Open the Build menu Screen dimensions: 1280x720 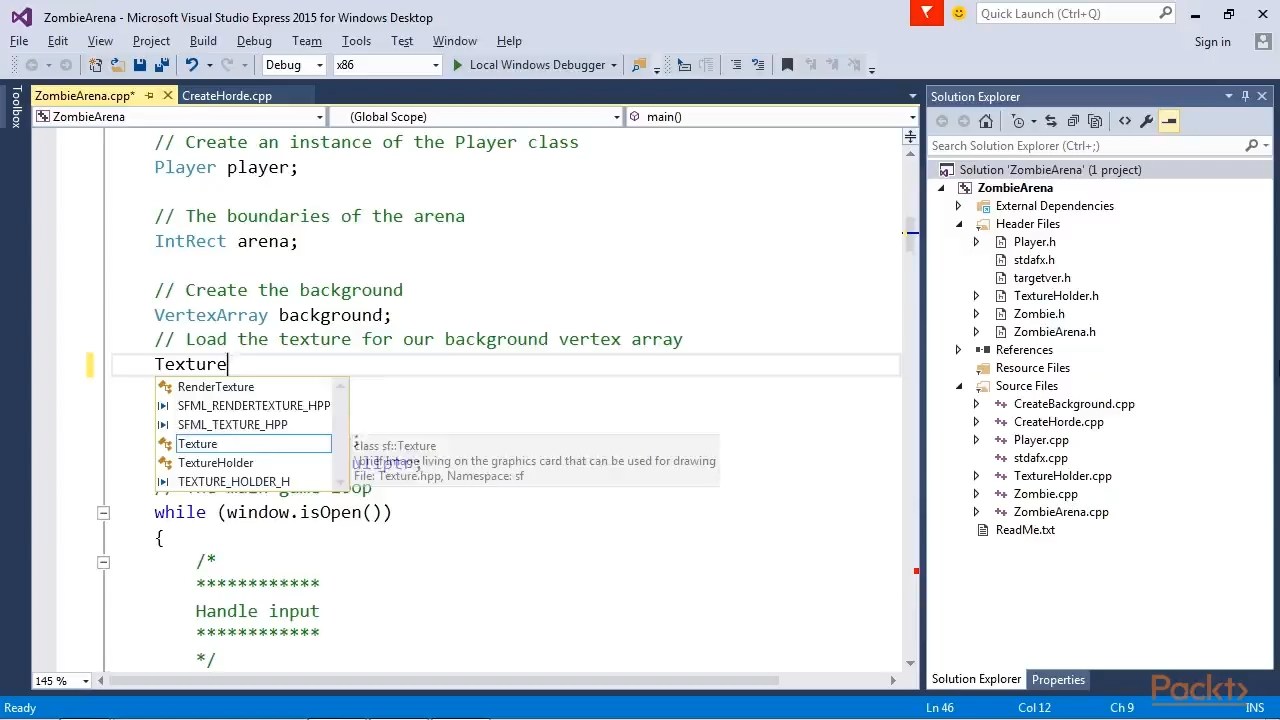coord(203,41)
